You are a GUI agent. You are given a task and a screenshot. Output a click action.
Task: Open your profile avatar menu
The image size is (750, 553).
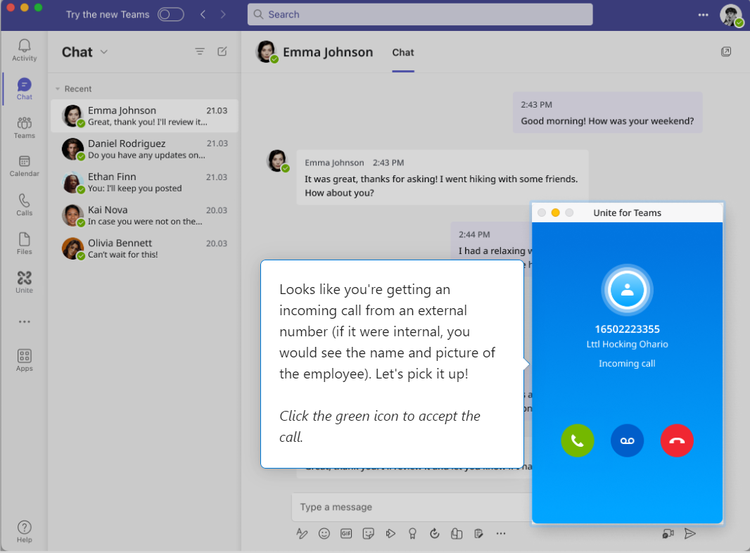coord(731,15)
